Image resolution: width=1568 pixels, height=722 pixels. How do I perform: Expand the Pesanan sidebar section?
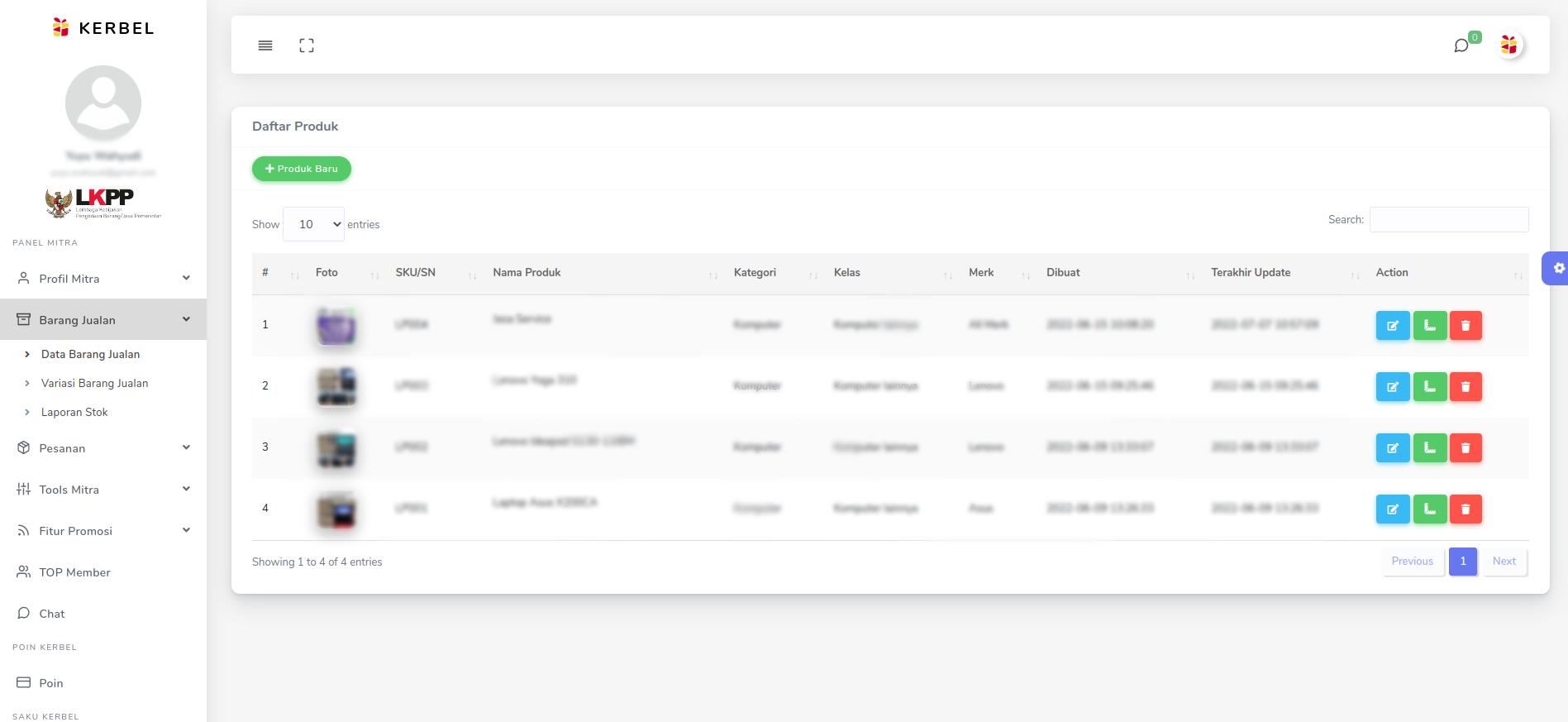tap(103, 448)
